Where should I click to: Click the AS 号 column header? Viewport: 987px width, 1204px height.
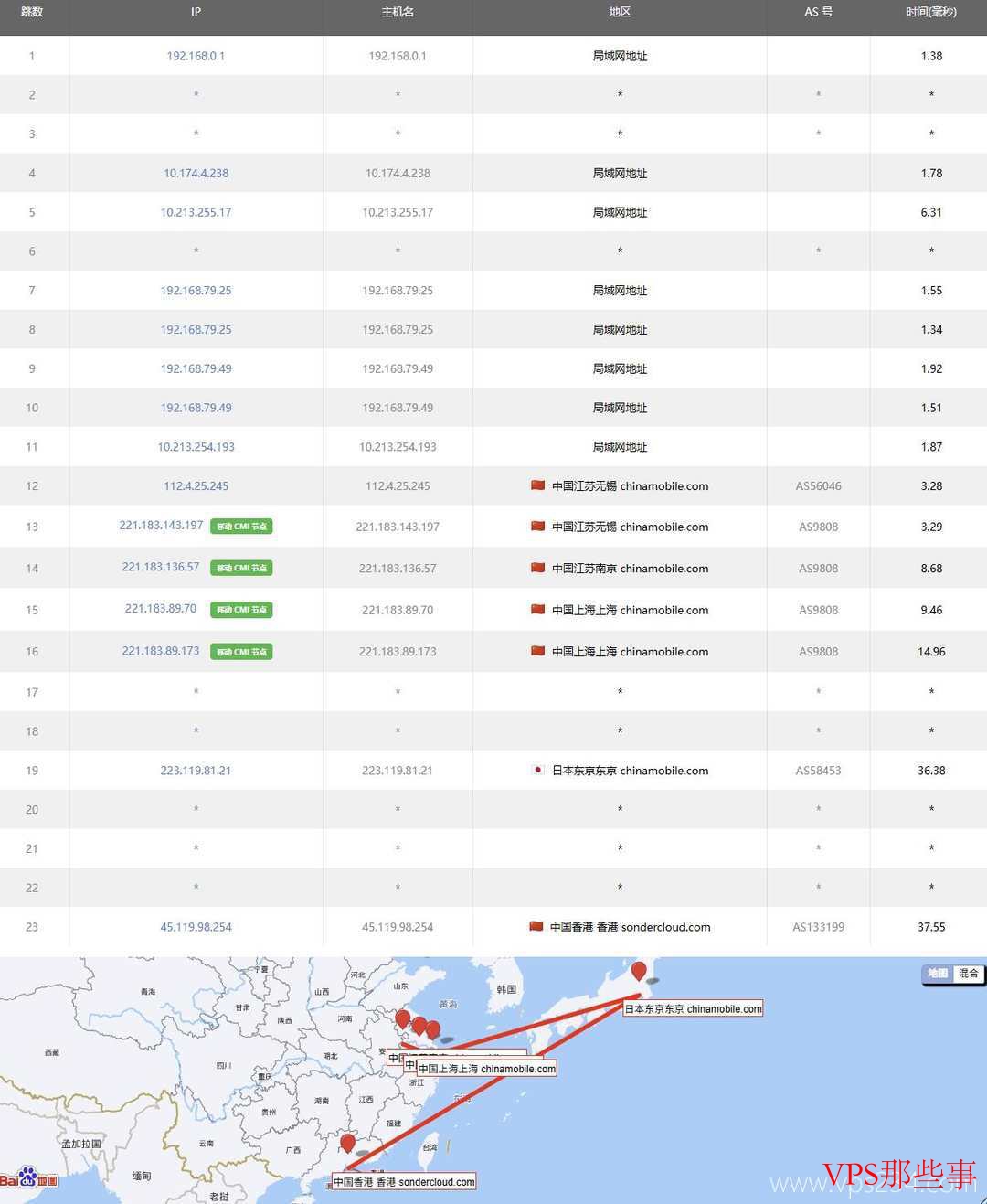818,12
